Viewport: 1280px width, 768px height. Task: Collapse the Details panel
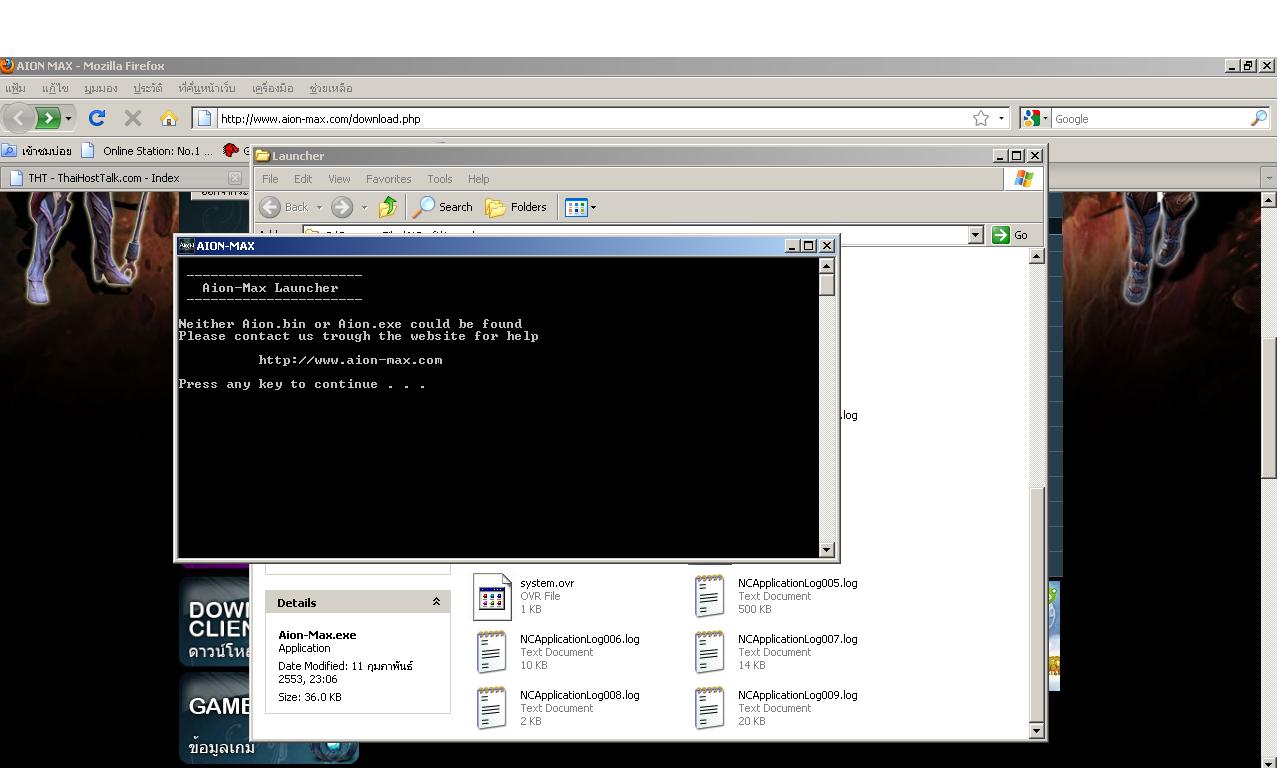[436, 602]
